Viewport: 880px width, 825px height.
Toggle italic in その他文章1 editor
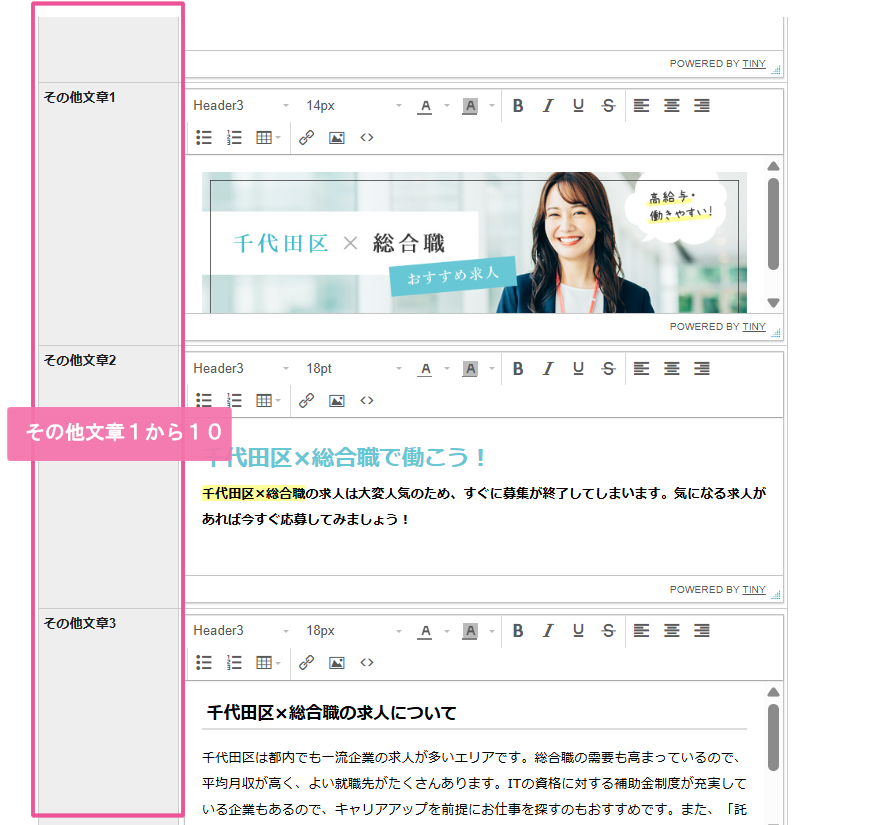[x=548, y=106]
